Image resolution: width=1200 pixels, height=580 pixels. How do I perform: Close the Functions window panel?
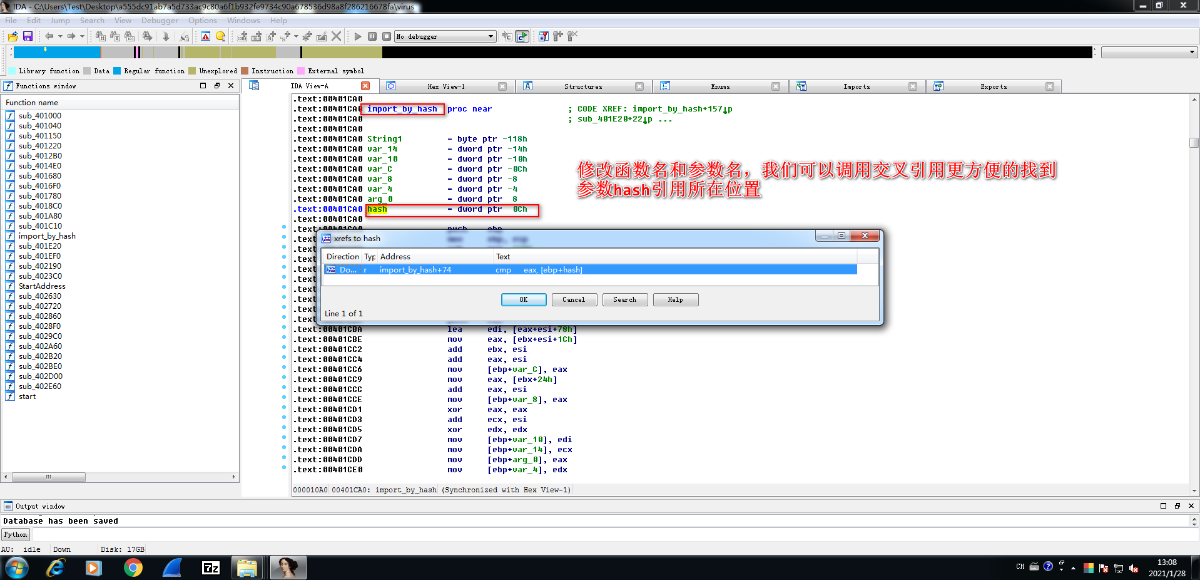point(231,86)
